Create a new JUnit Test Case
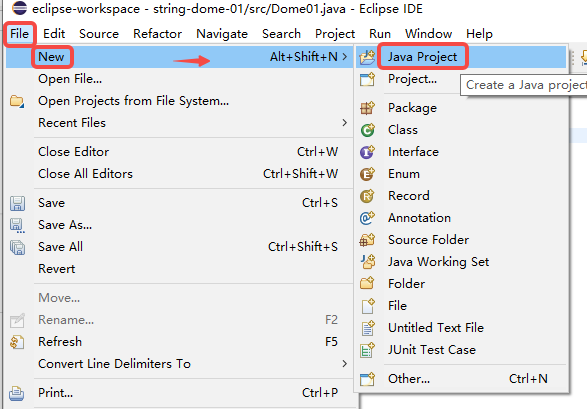 click(461, 350)
